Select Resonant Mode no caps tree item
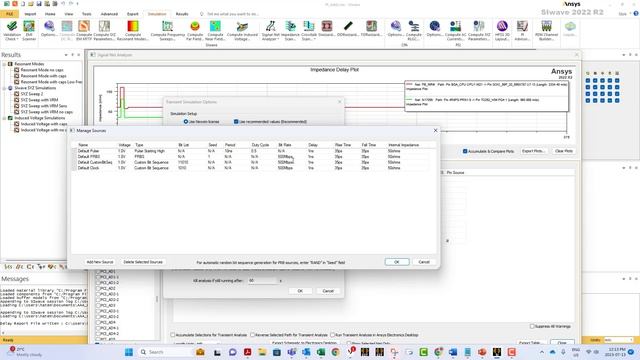Screen dimensions: 640x360 pos(42,70)
